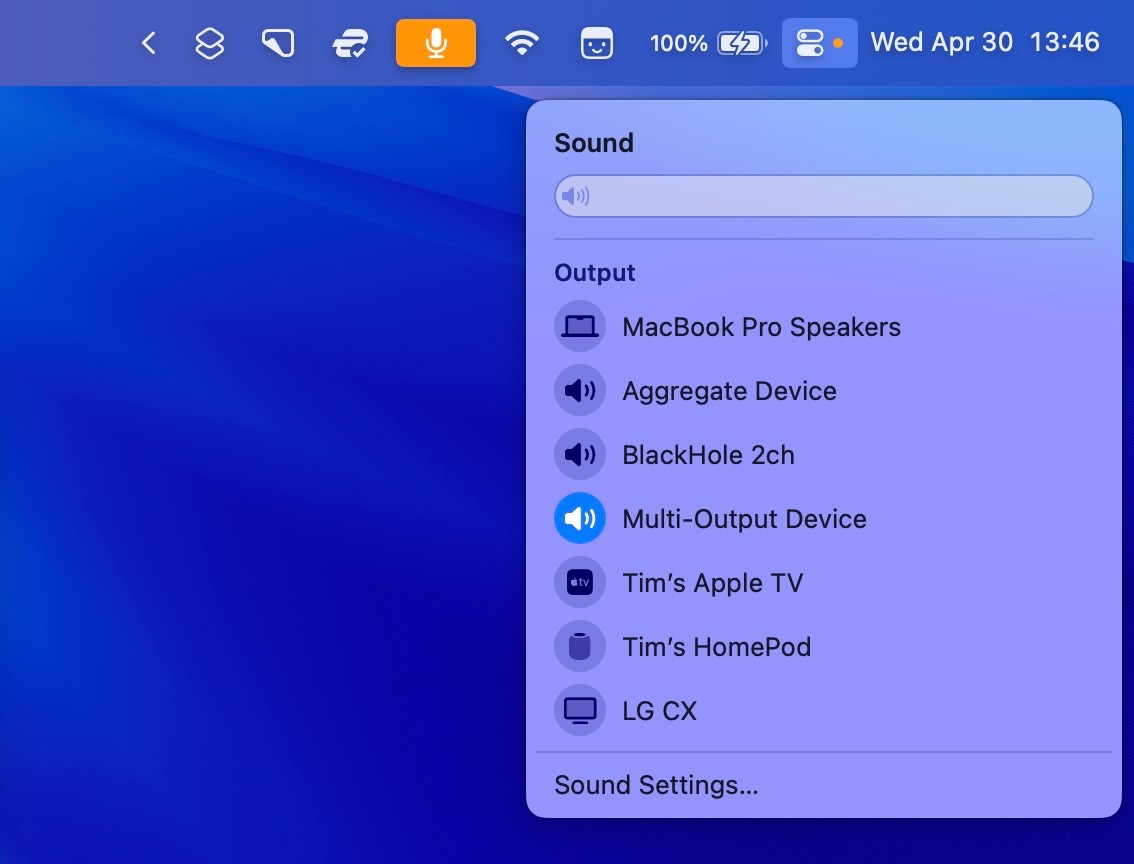Show battery status menu
The height and width of the screenshot is (864, 1134).
coord(741,43)
